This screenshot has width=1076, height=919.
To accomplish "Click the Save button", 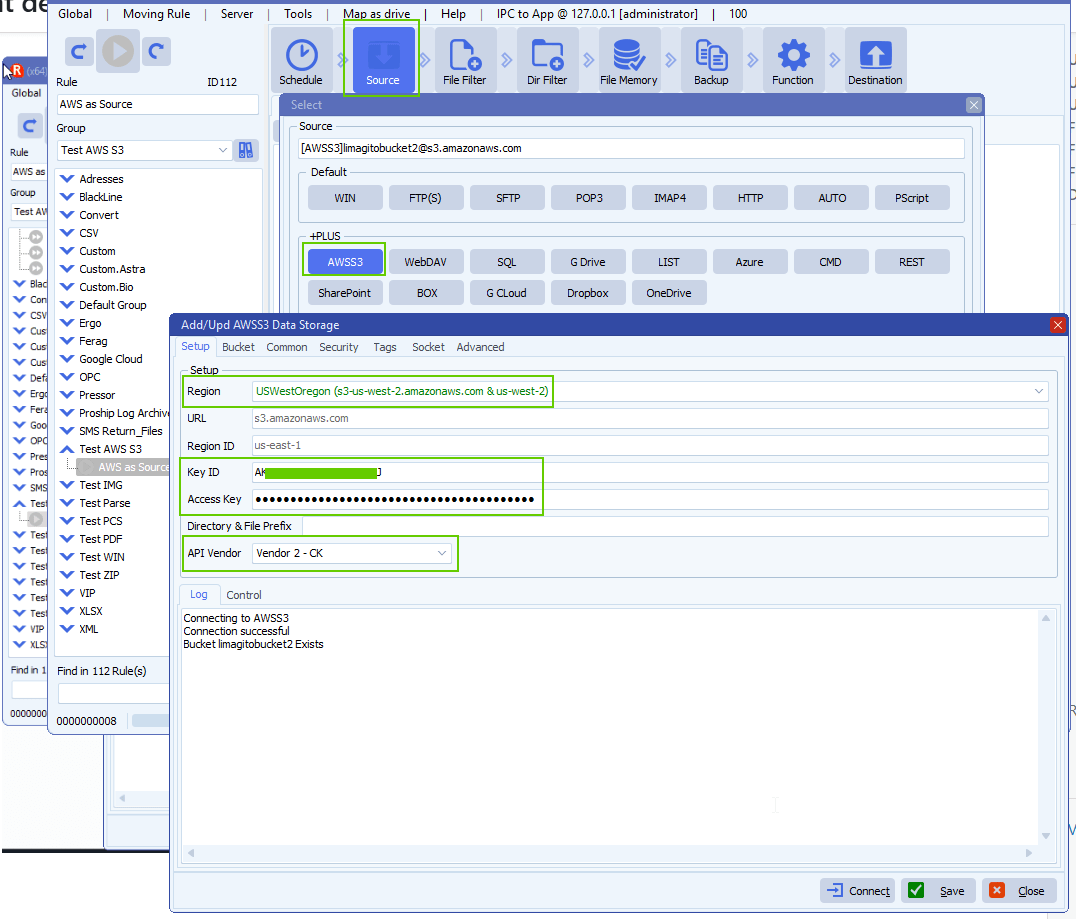I will [938, 891].
